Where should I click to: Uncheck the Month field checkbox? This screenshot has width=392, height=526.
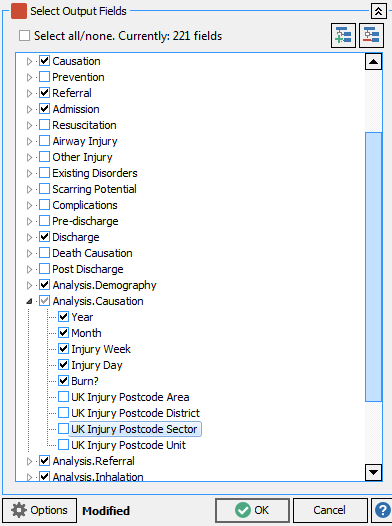(63, 333)
